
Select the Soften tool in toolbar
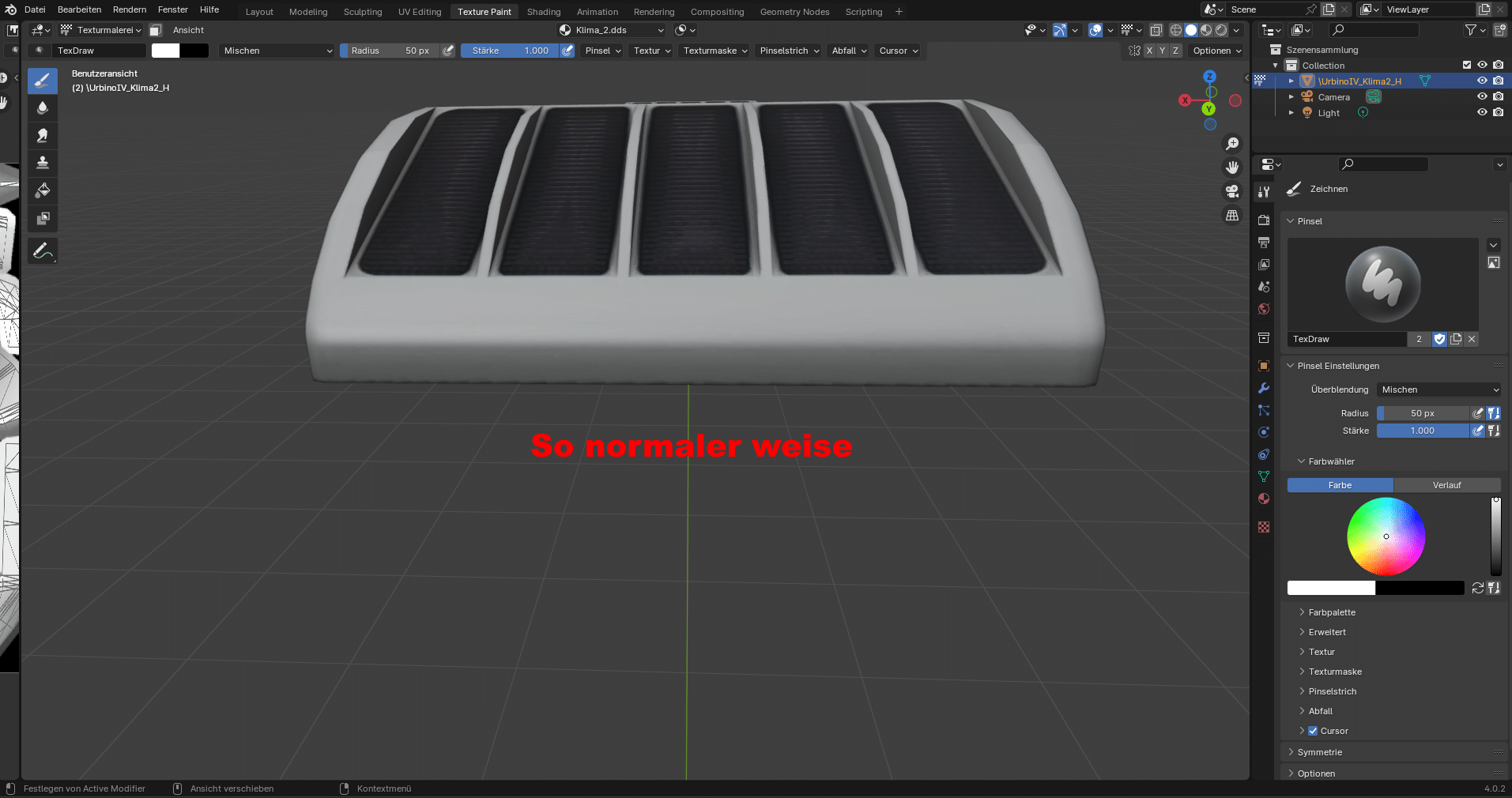pyautogui.click(x=43, y=108)
